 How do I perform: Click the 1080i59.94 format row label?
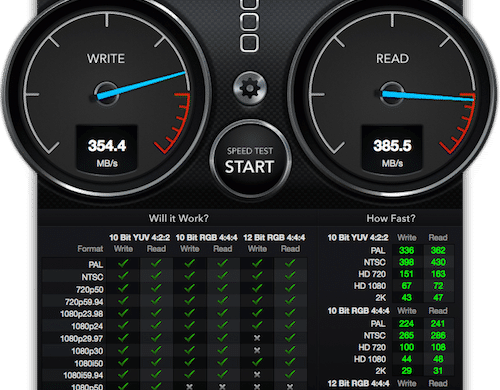click(x=83, y=375)
